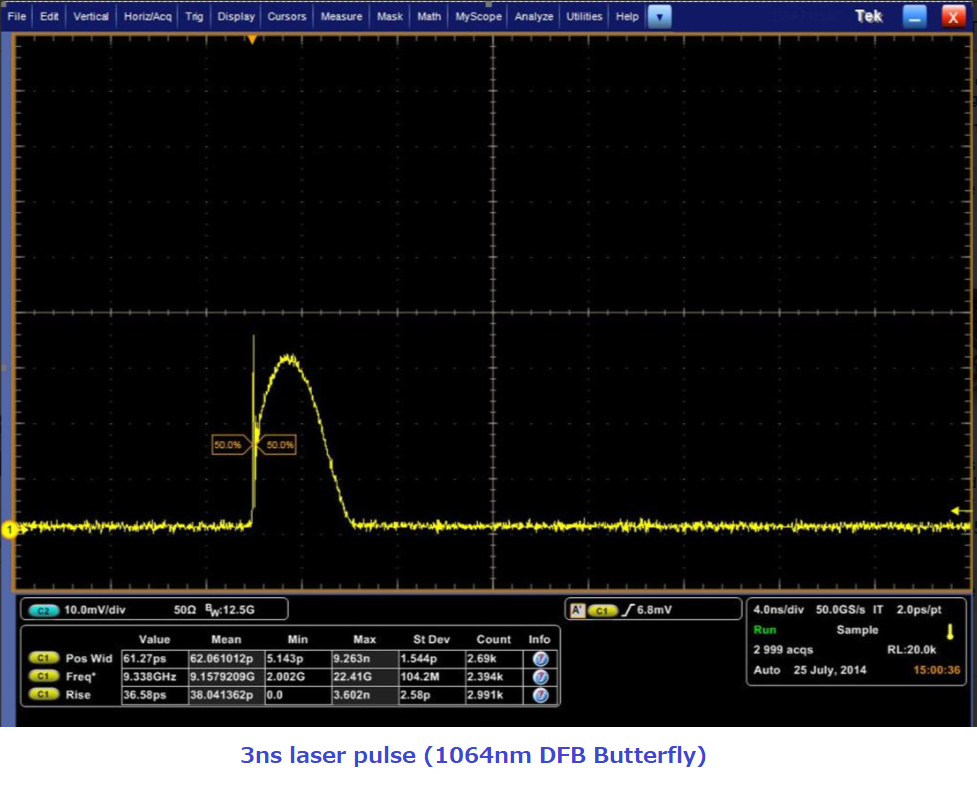Open the Measure menu
977x788 pixels.
[x=341, y=17]
